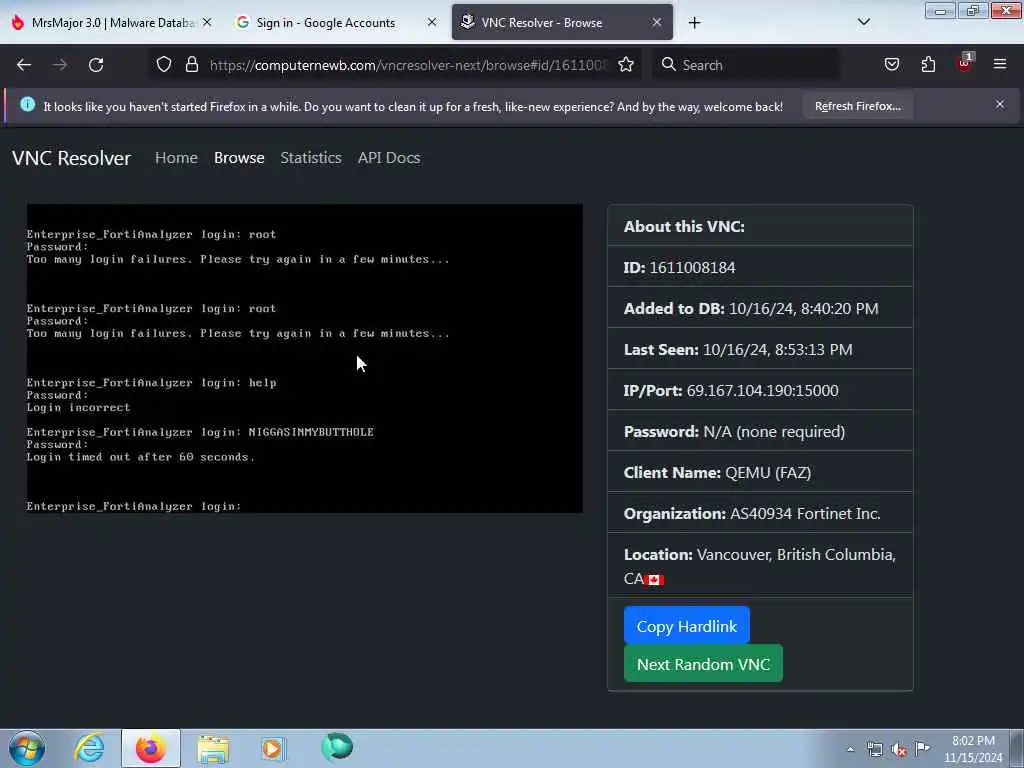Close the Sign in - Google Accounts tab
This screenshot has width=1024, height=768.
[x=432, y=22]
